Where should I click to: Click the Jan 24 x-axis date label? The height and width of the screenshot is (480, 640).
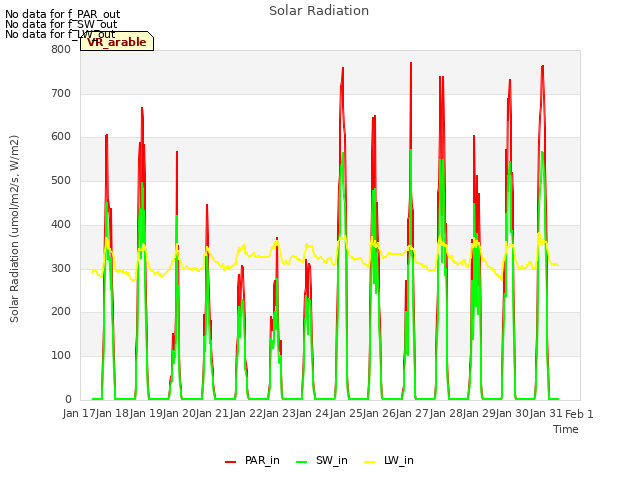[x=312, y=413]
